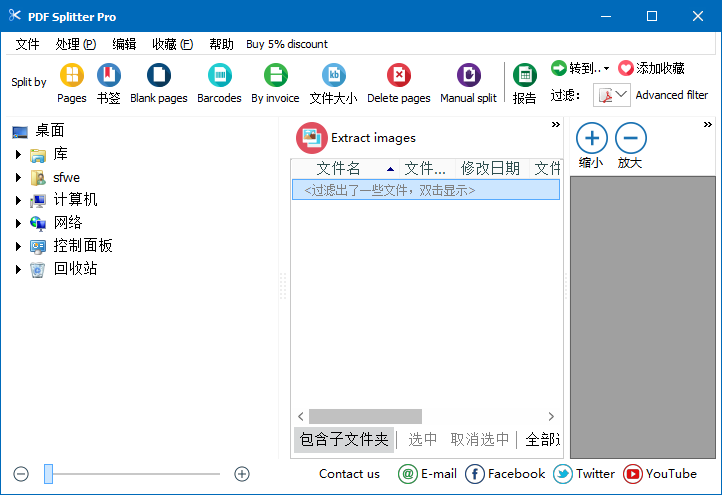Click the Extract images icon
Viewport: 722px width, 495px height.
tap(312, 138)
